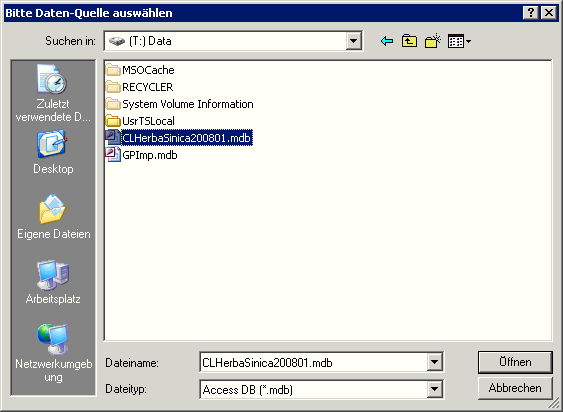Open Zuletzt verwendete Dokumente location
Viewport: 563px width, 412px height.
(53, 94)
